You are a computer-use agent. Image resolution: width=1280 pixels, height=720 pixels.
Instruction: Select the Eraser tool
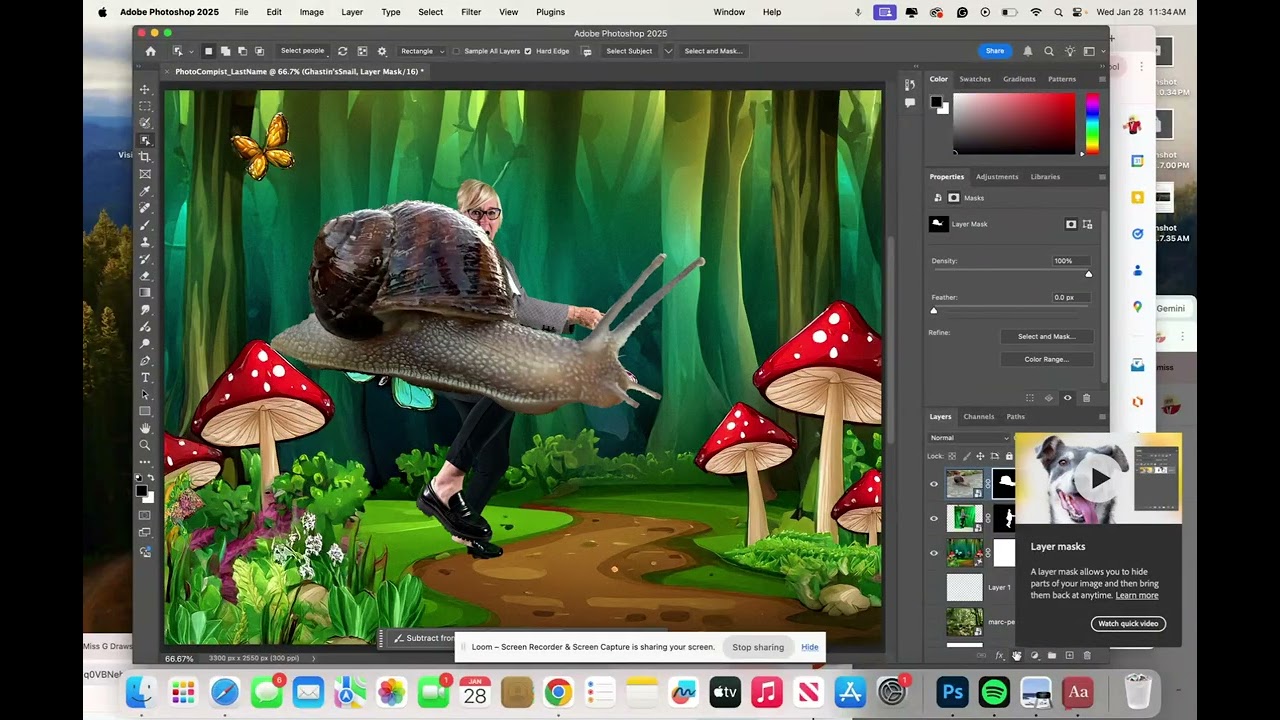145,276
